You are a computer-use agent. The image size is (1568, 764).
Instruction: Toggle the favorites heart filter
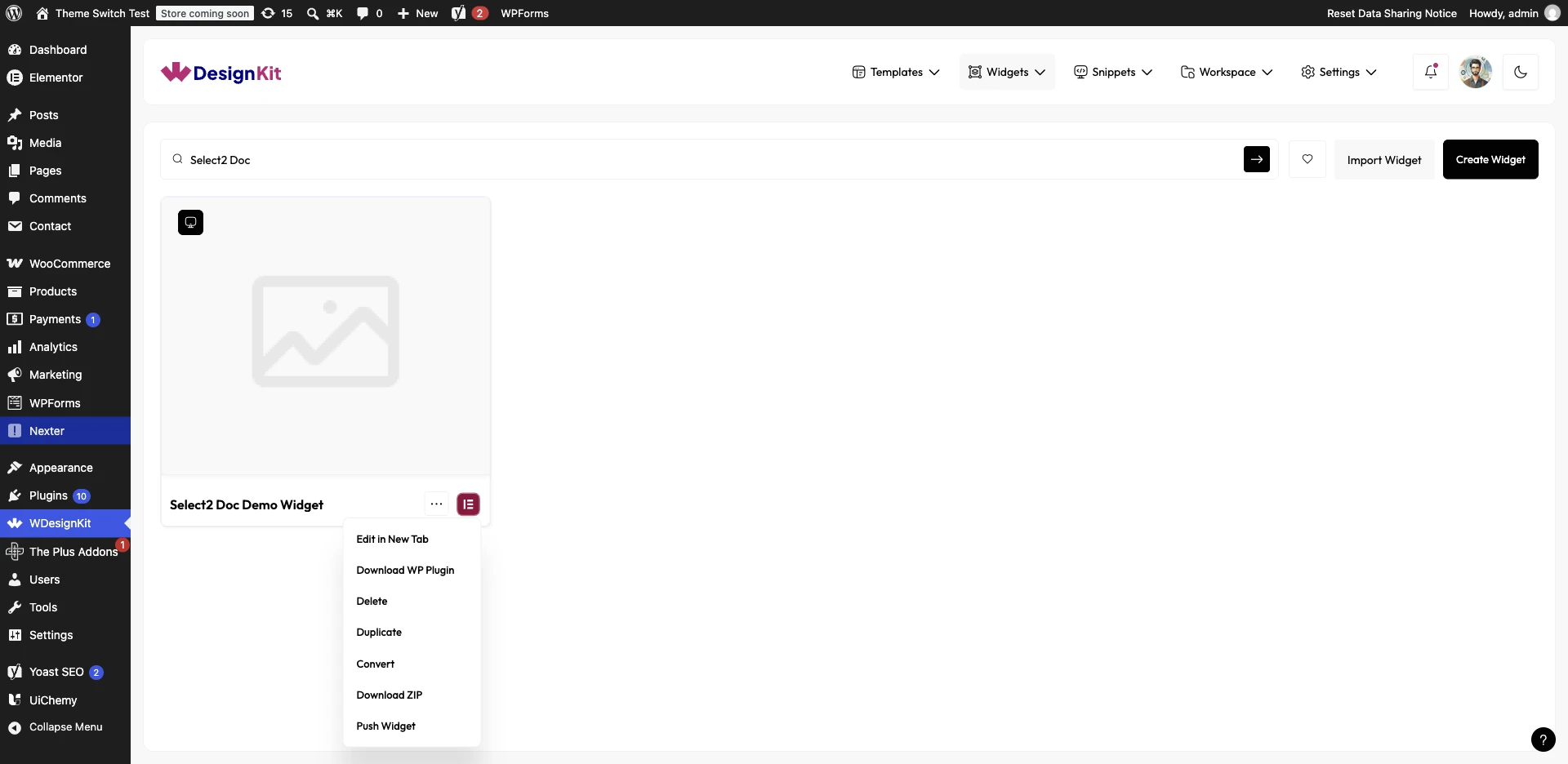click(x=1307, y=159)
